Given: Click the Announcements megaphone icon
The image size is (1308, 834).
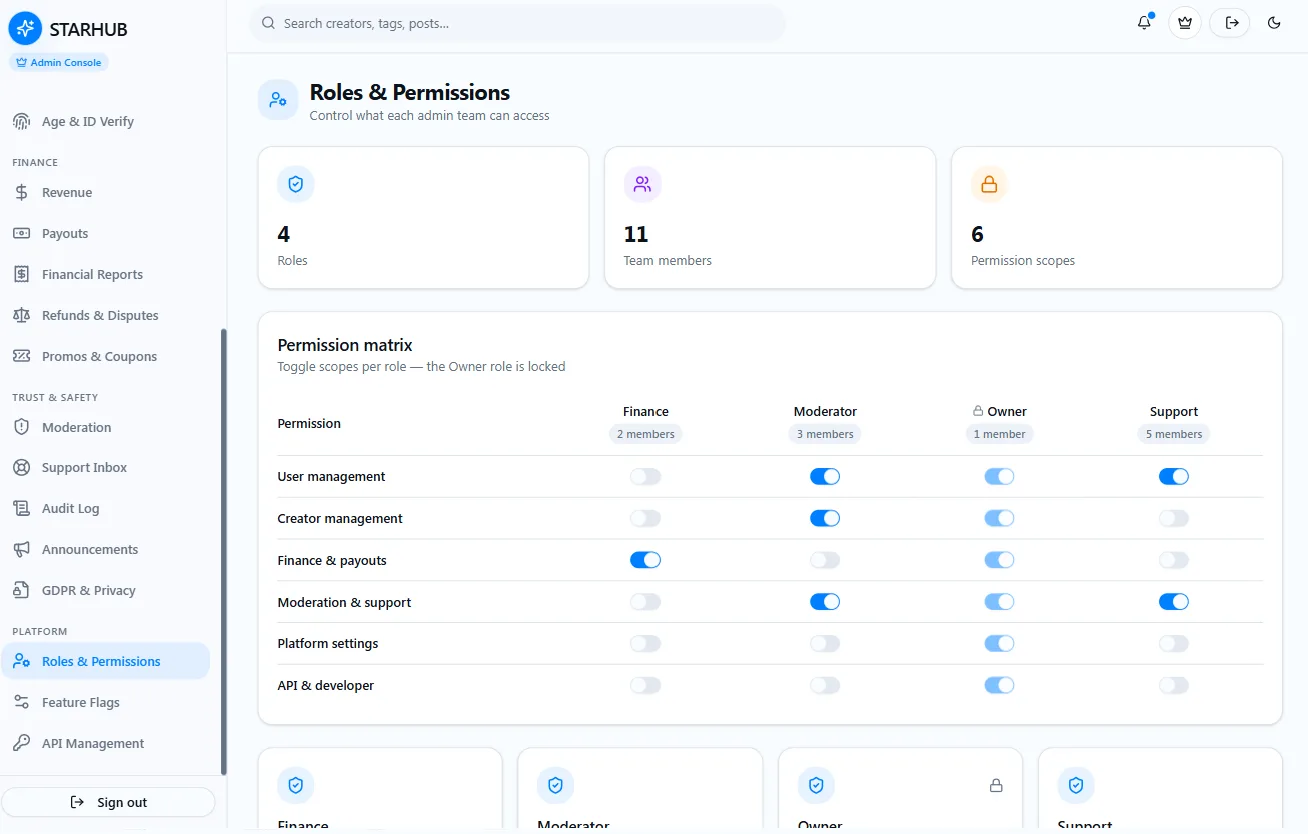Looking at the screenshot, I should tap(21, 549).
